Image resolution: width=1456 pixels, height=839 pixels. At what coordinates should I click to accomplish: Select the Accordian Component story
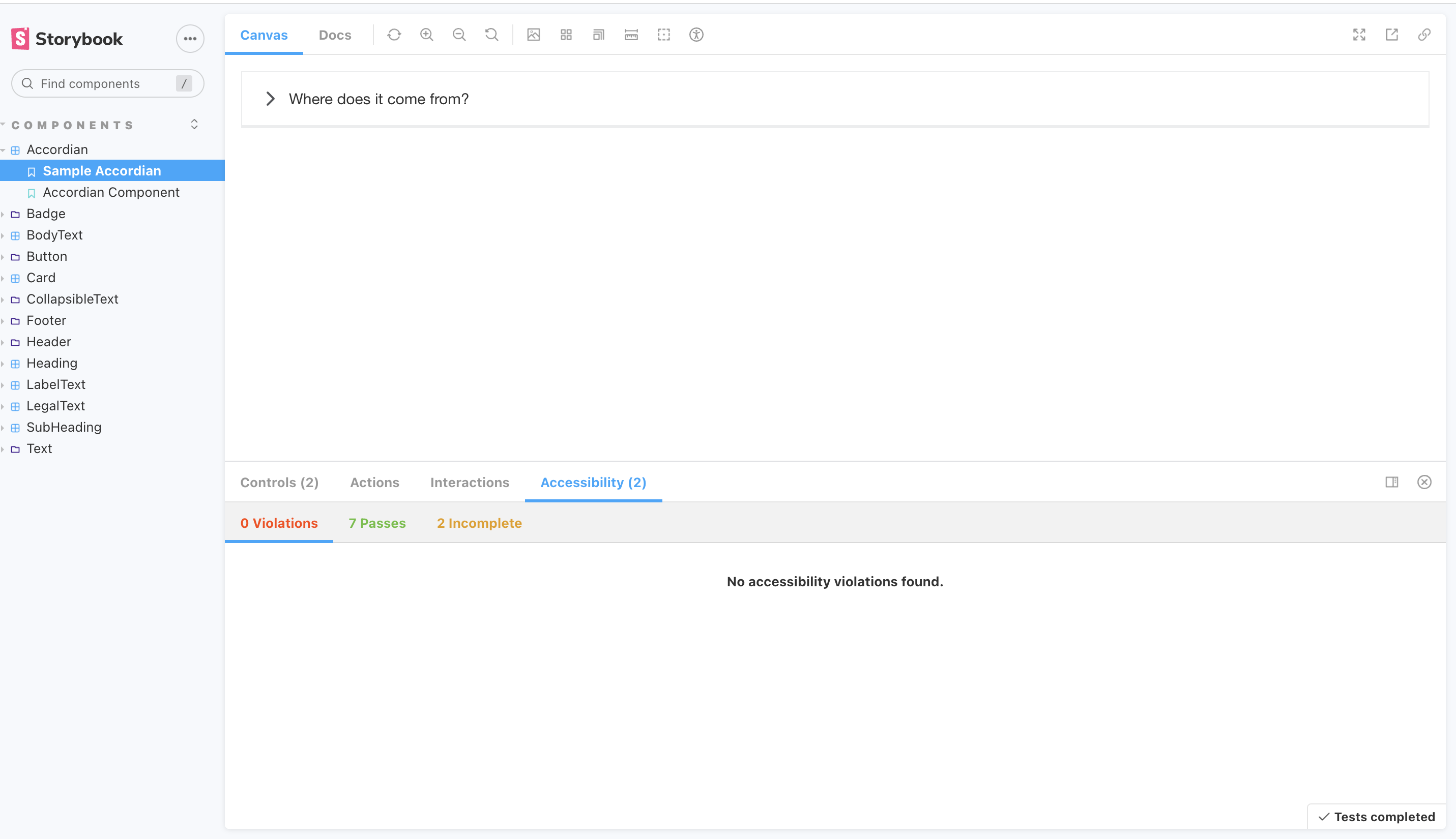coord(112,192)
